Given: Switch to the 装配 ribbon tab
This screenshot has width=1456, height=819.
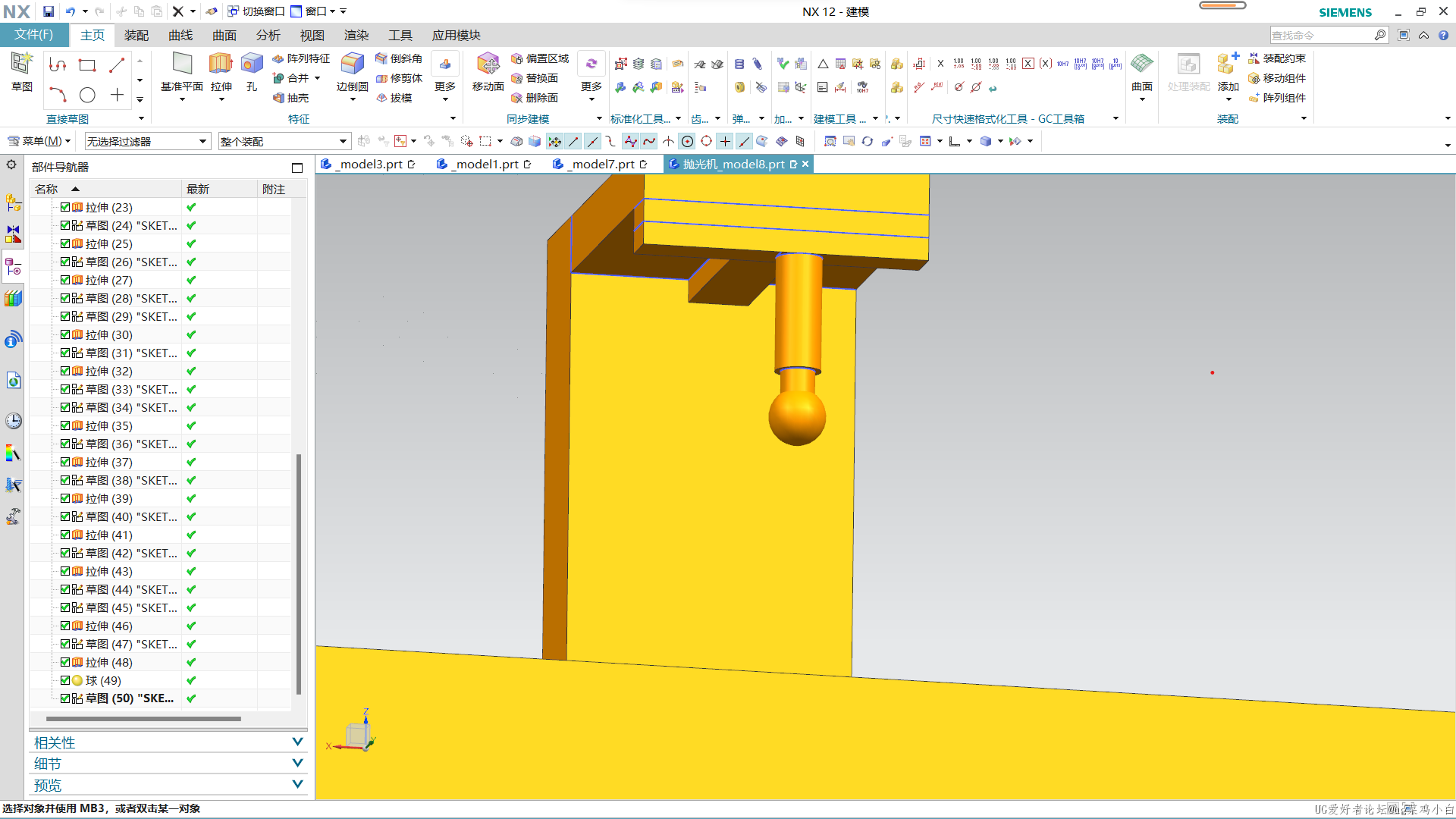Looking at the screenshot, I should (136, 35).
